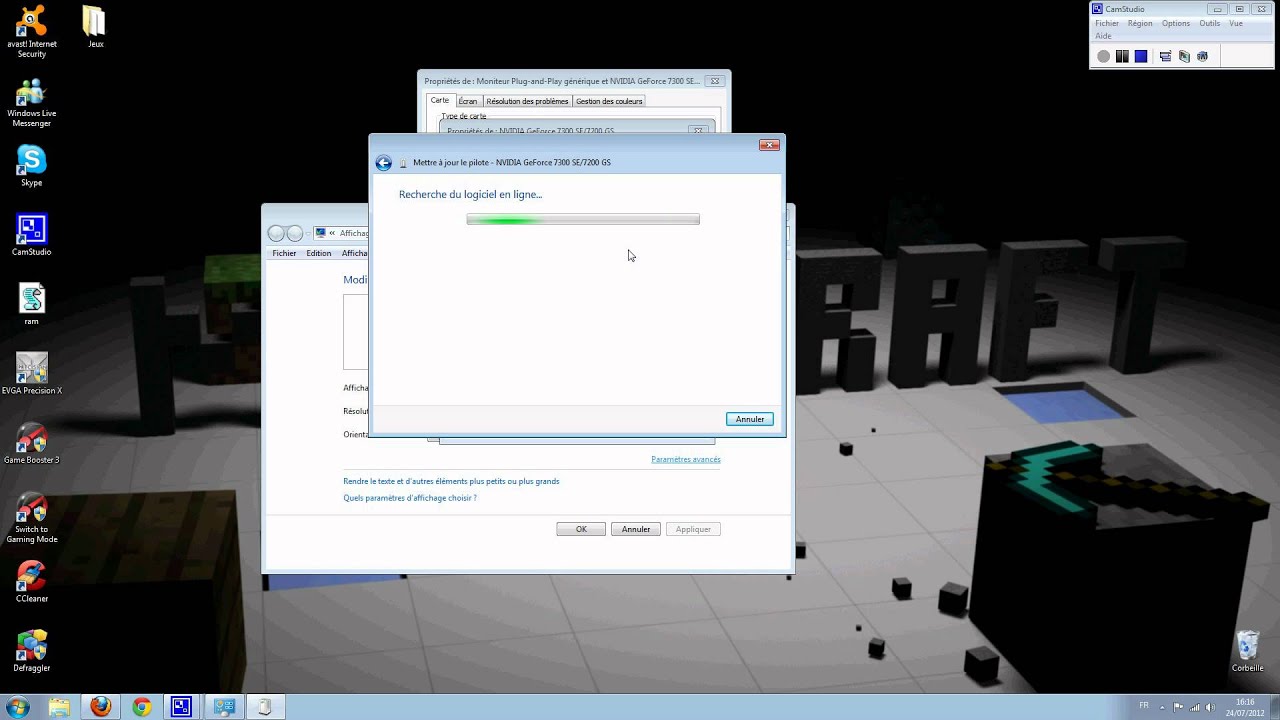Open Fichier menu in the Affichage window
Image resolution: width=1280 pixels, height=720 pixels.
click(x=284, y=253)
